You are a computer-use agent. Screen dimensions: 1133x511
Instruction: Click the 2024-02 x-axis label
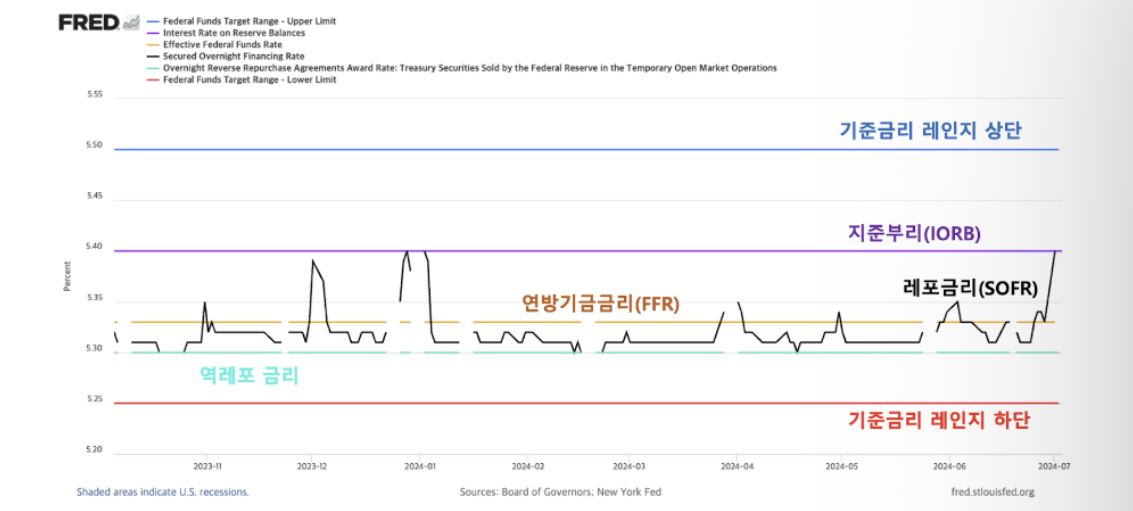pyautogui.click(x=529, y=467)
